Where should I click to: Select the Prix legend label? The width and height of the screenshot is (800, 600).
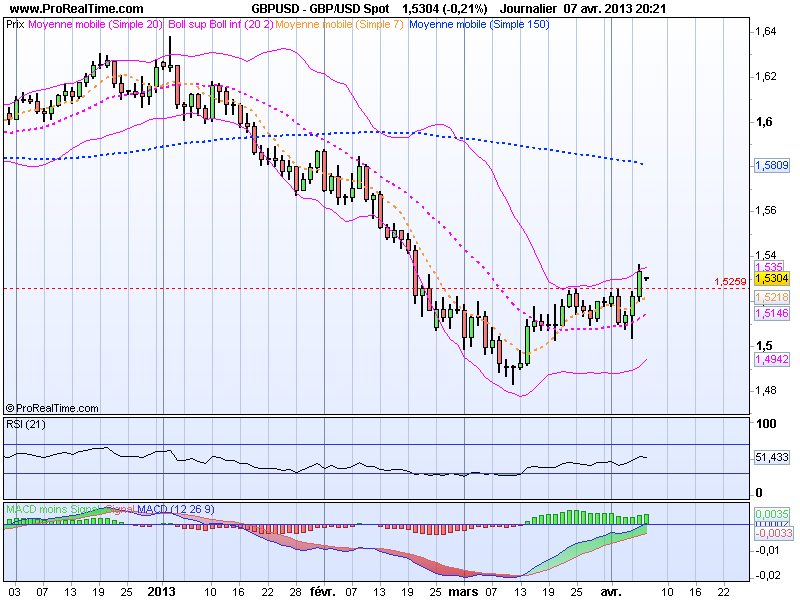(15, 24)
